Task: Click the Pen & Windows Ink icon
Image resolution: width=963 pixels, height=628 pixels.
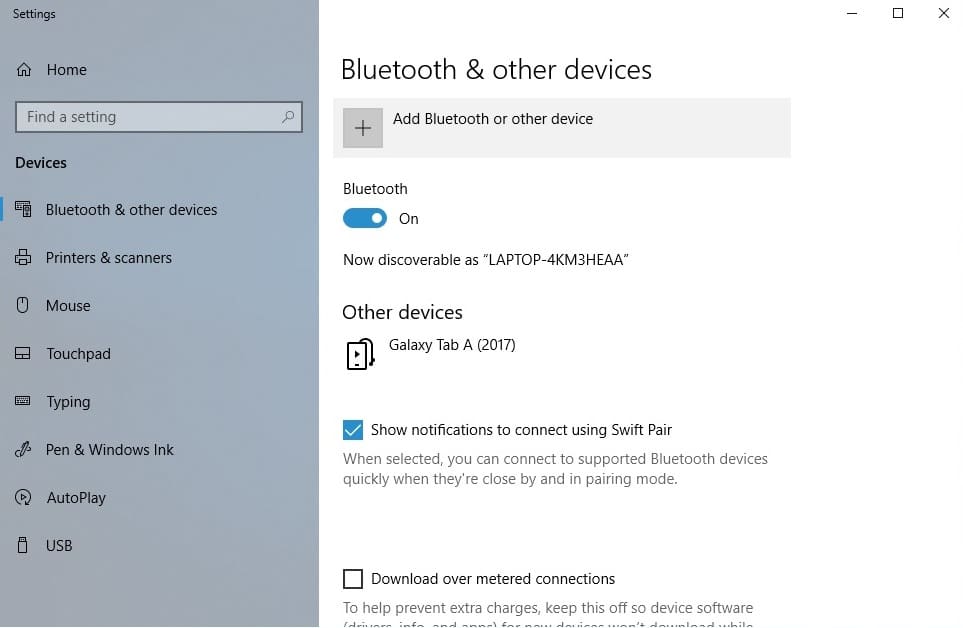Action: point(24,450)
